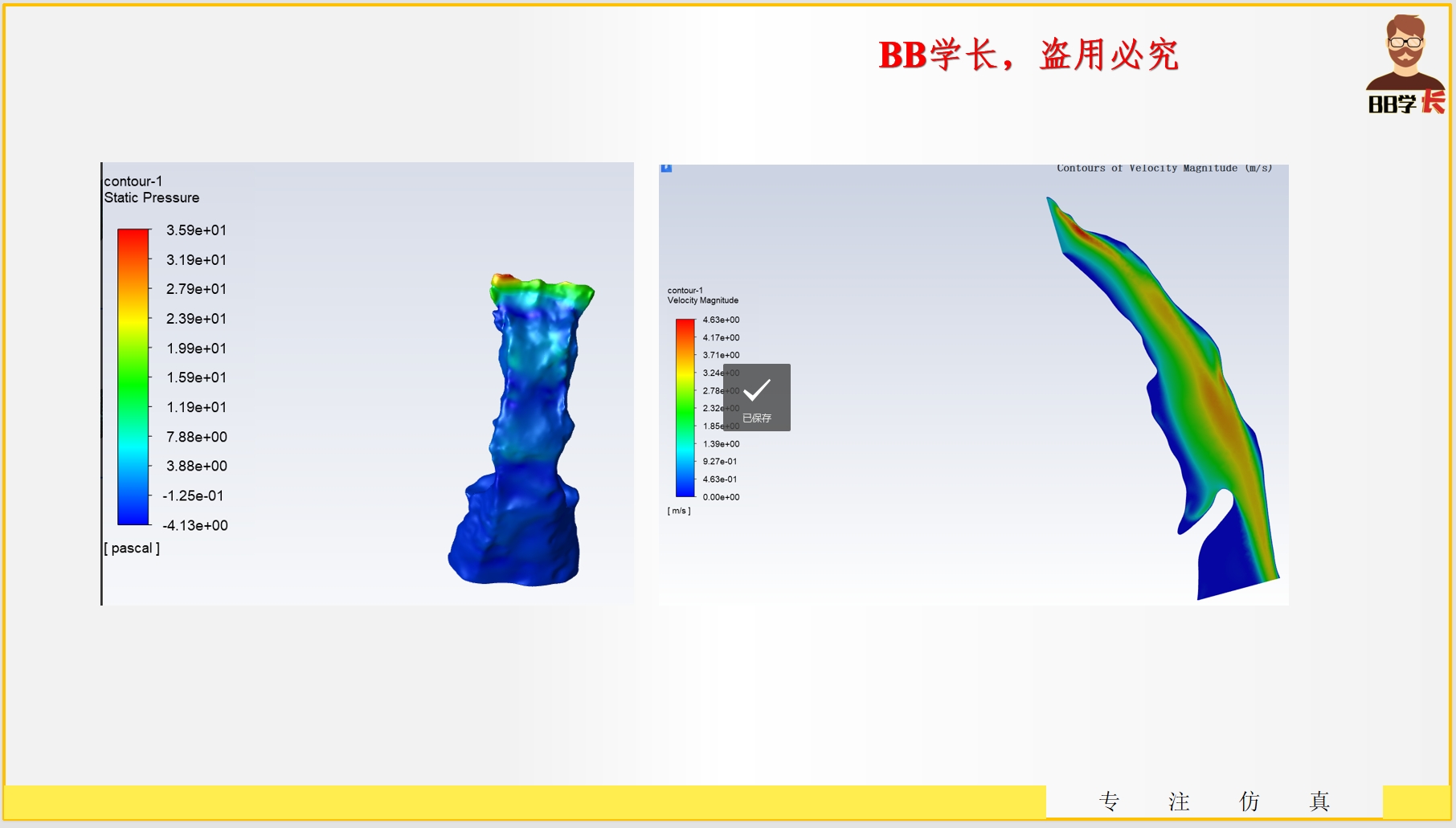
Task: Click the Velocity Magnitude color bar
Action: pos(685,408)
